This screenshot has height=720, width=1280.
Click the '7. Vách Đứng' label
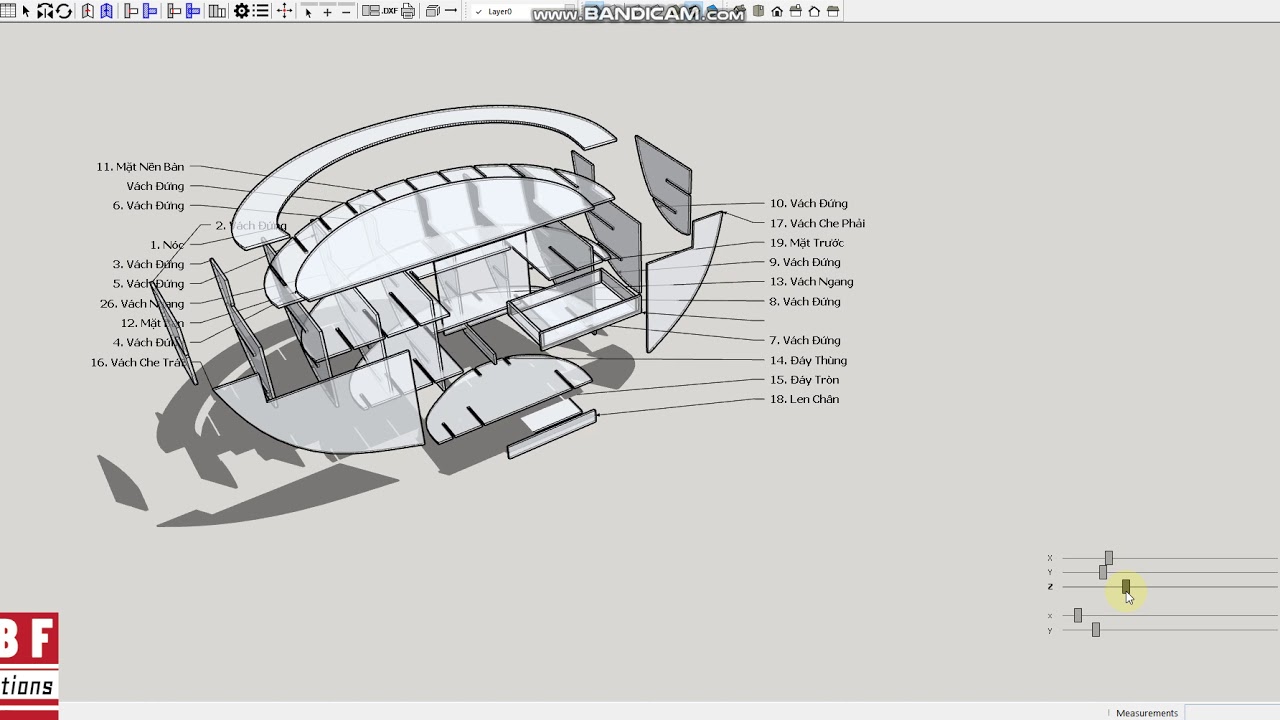point(805,340)
